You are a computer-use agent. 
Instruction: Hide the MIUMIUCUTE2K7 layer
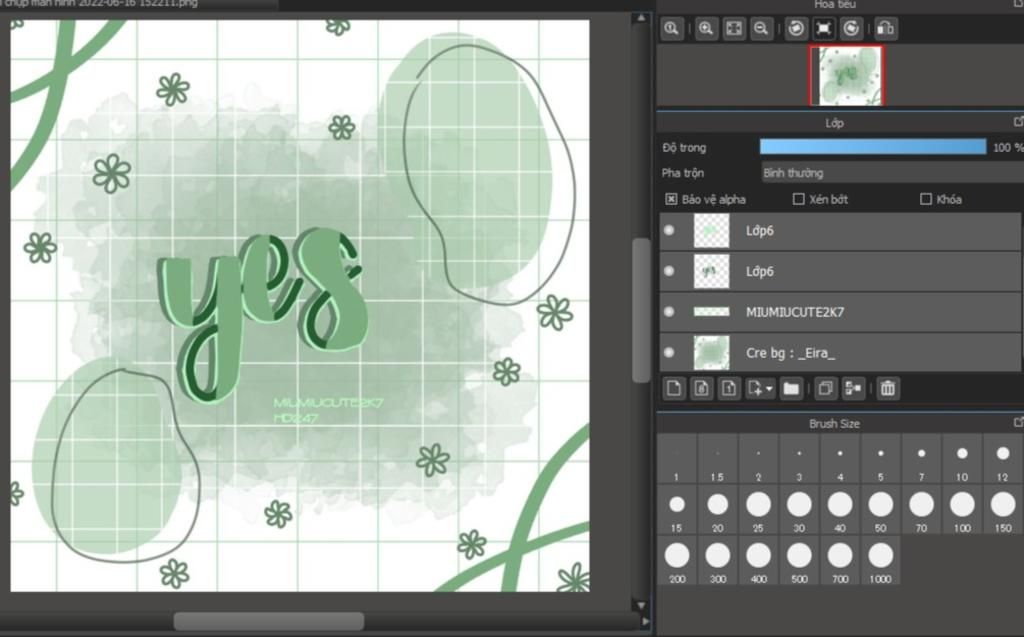(669, 312)
